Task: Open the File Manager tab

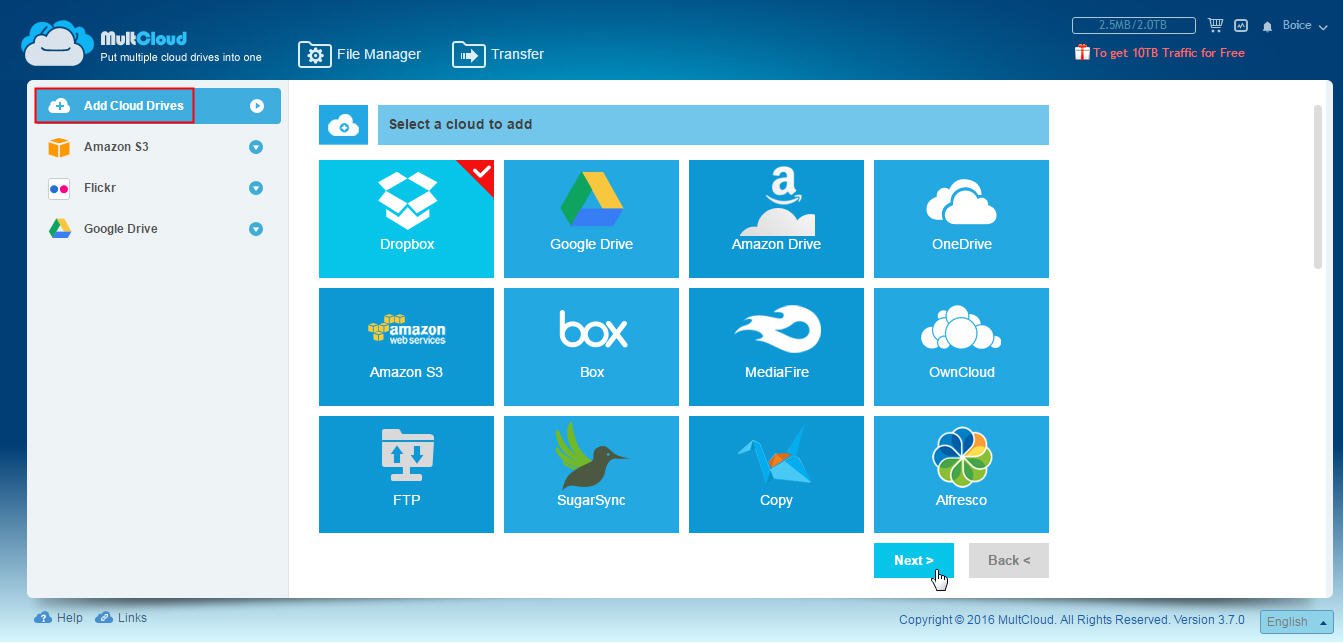Action: (x=360, y=54)
